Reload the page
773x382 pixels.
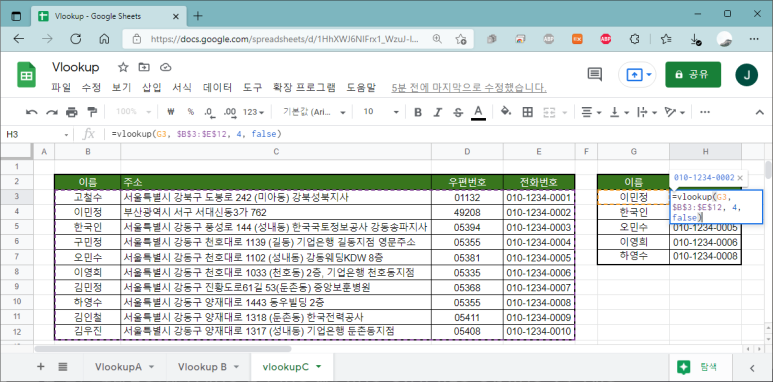tap(75, 39)
